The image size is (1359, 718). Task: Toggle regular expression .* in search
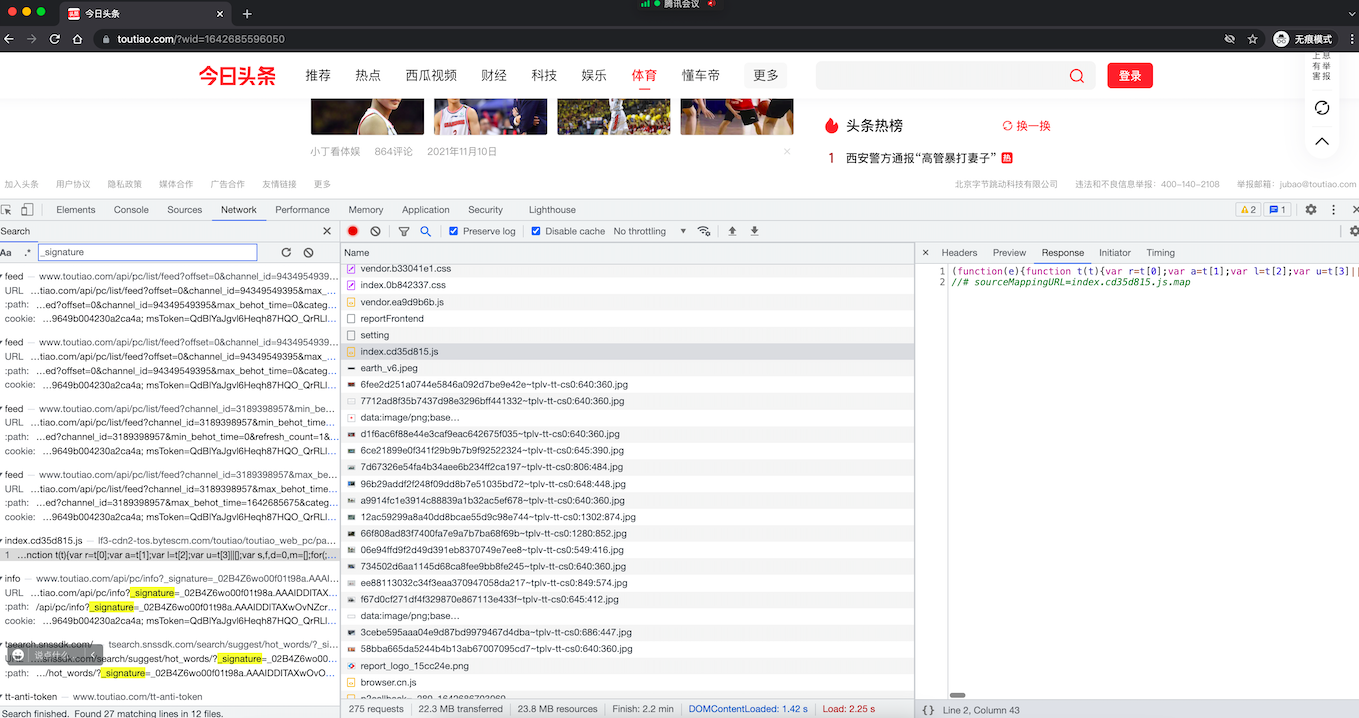[x=27, y=253]
